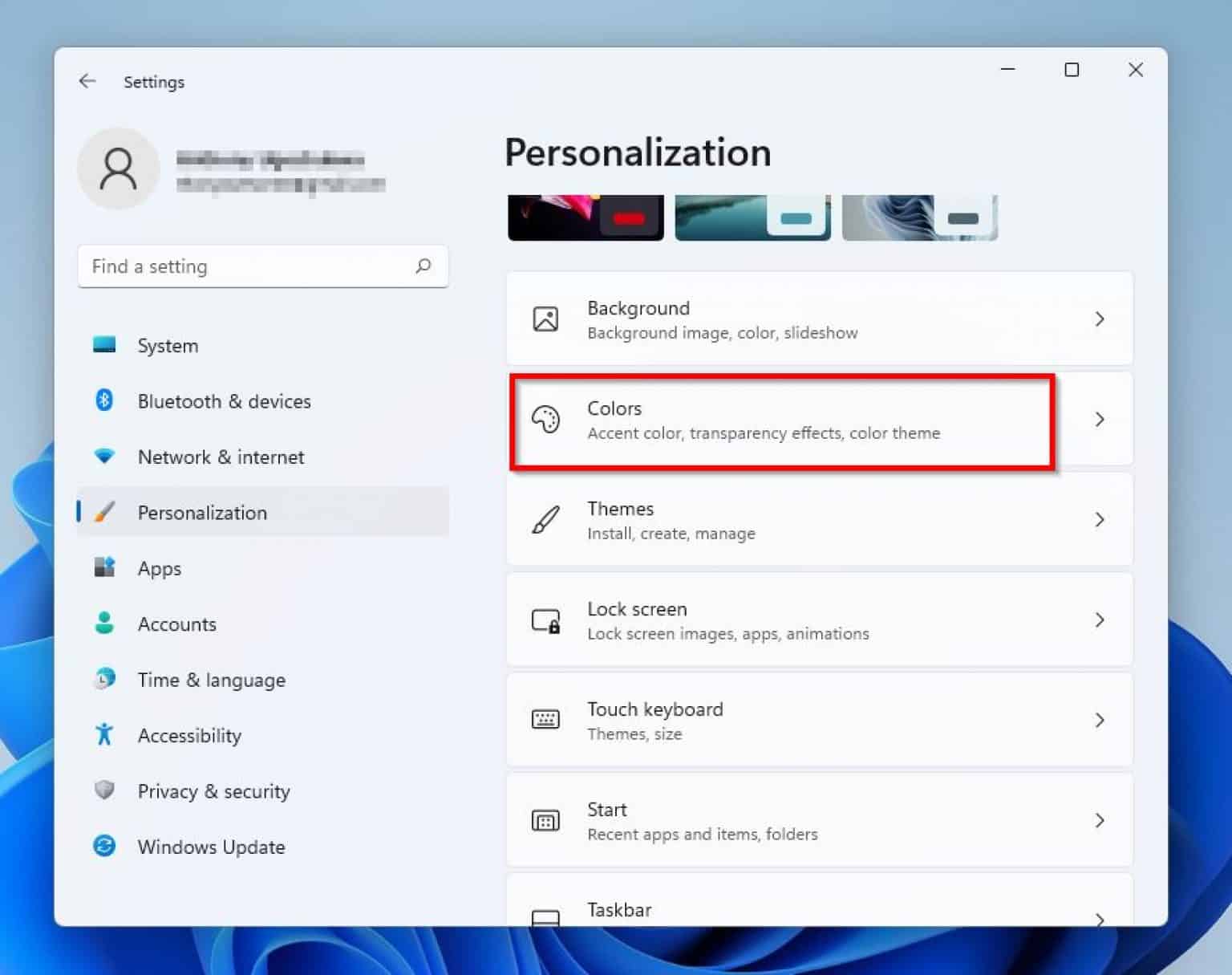
Task: Click the Network & internet Wi-Fi icon
Action: (x=104, y=456)
